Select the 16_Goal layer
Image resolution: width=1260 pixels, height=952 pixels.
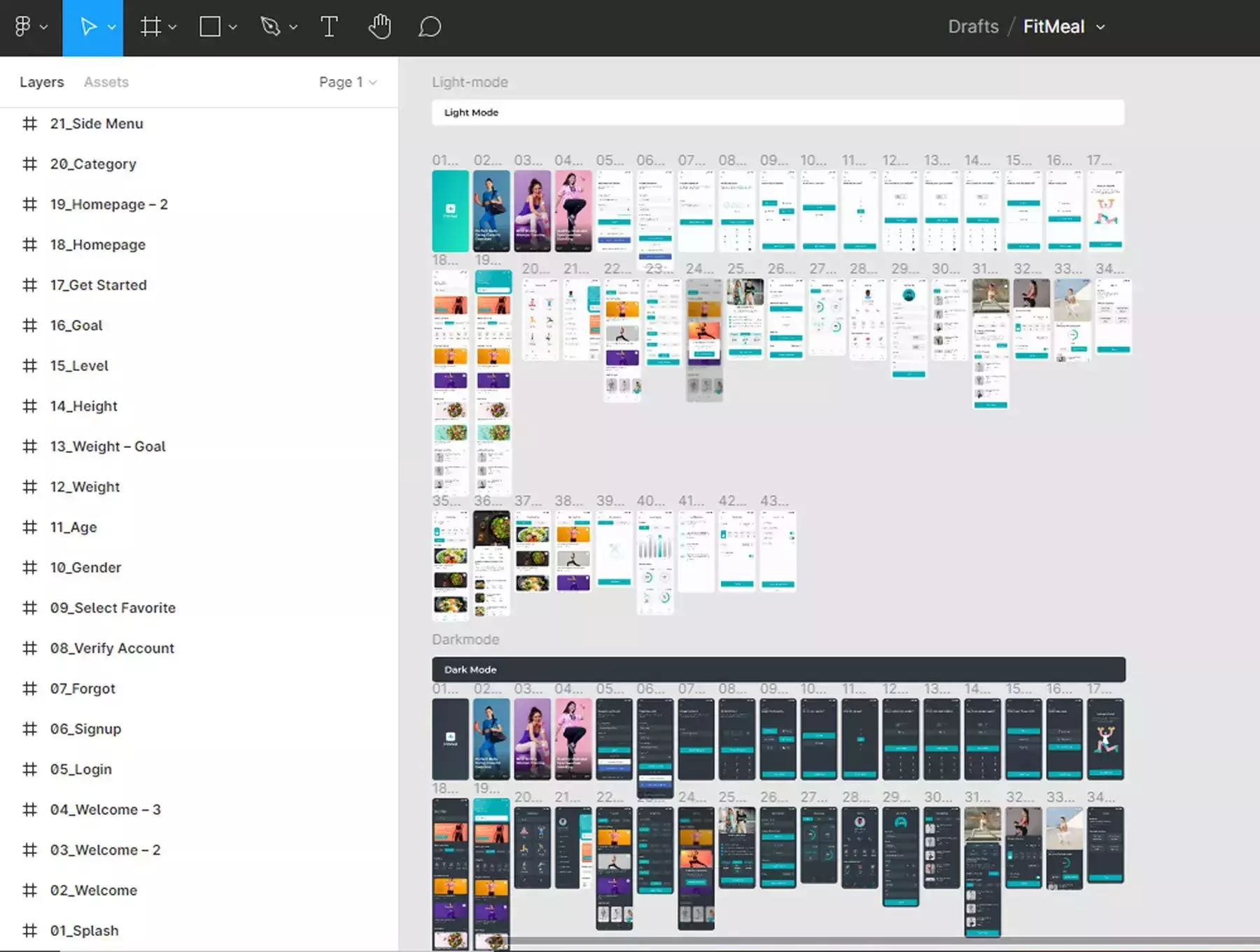pyautogui.click(x=199, y=325)
